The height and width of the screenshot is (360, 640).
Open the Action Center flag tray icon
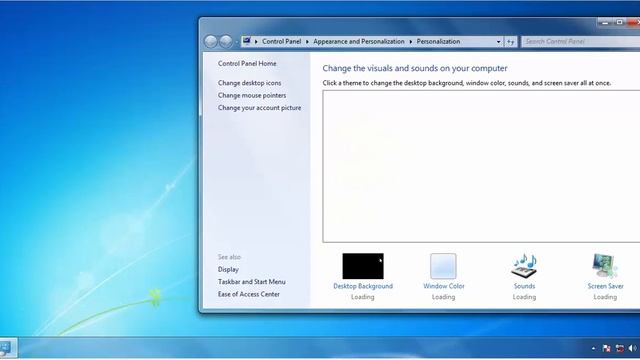(x=607, y=348)
